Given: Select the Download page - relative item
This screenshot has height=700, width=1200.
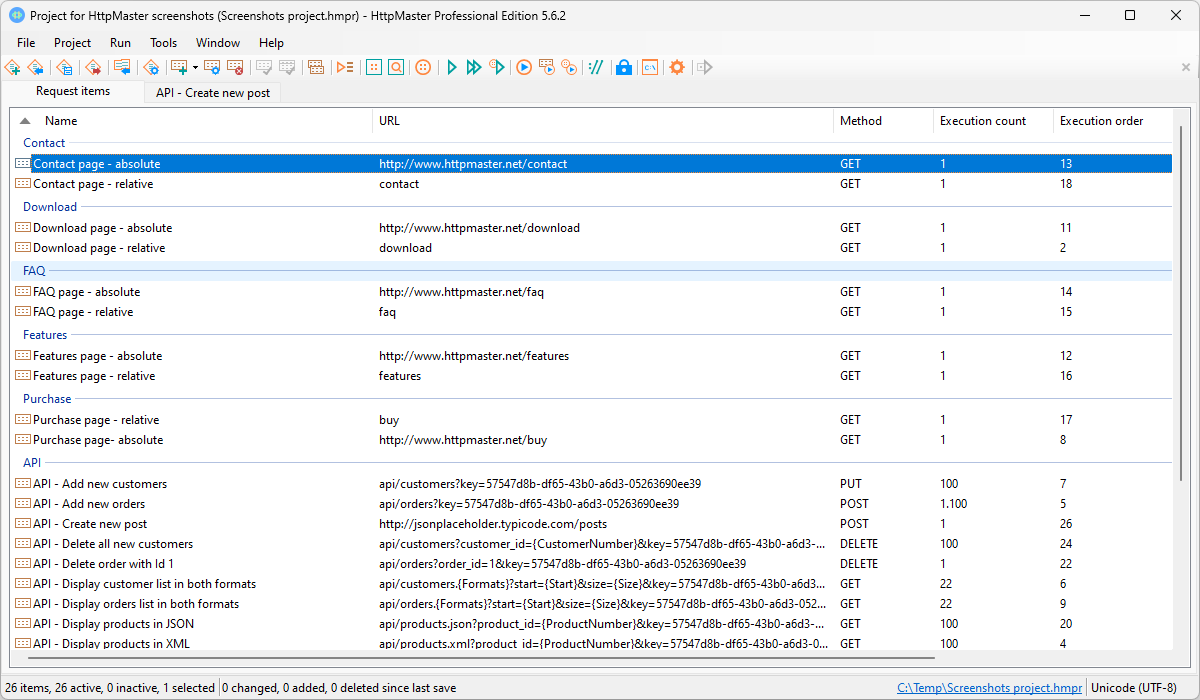Looking at the screenshot, I should 99,248.
